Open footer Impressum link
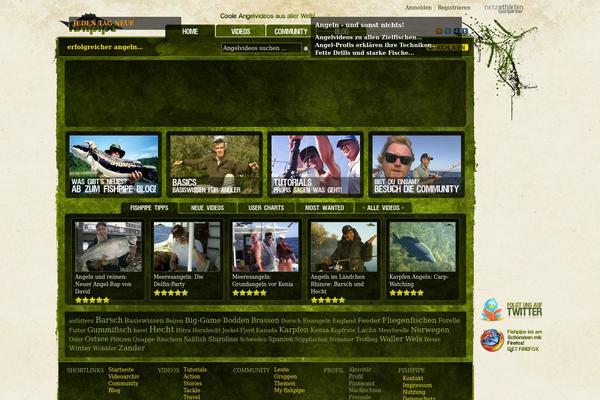The image size is (600, 400). point(417,385)
